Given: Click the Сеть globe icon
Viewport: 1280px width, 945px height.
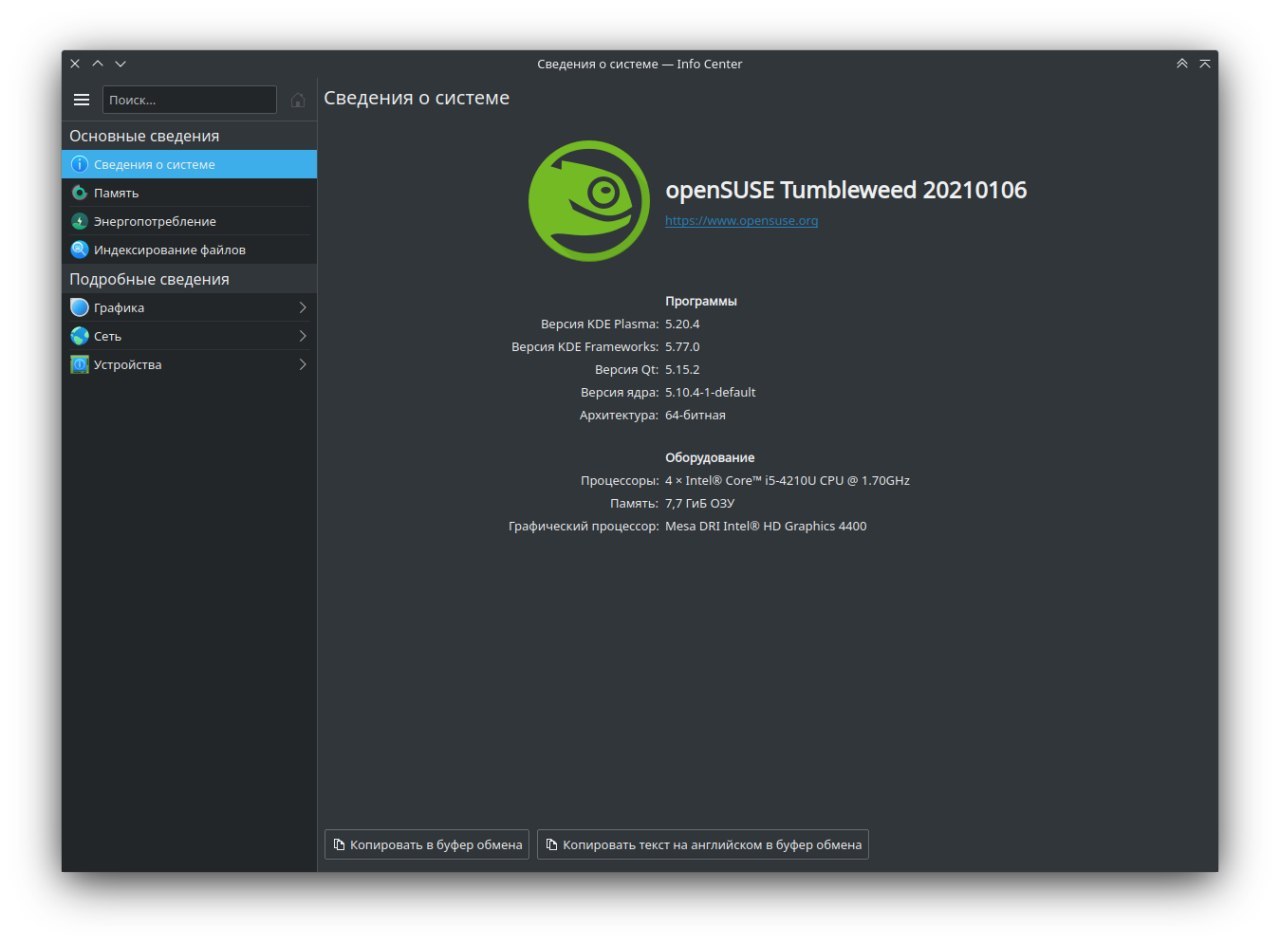Looking at the screenshot, I should coord(79,336).
